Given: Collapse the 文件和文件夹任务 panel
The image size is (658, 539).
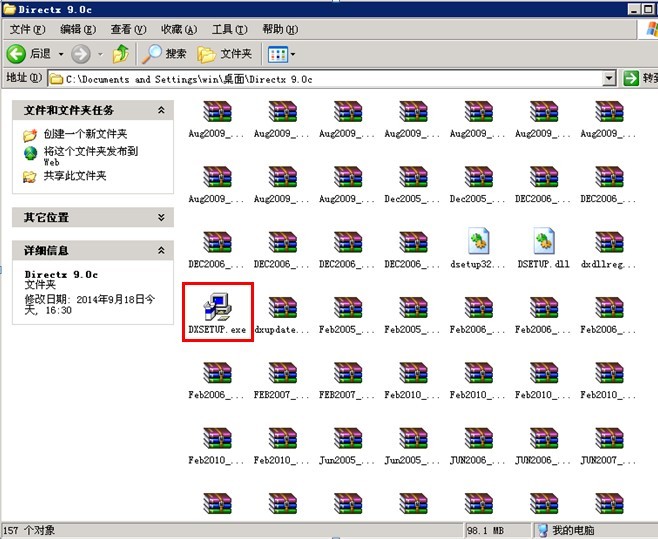Looking at the screenshot, I should coord(161,110).
